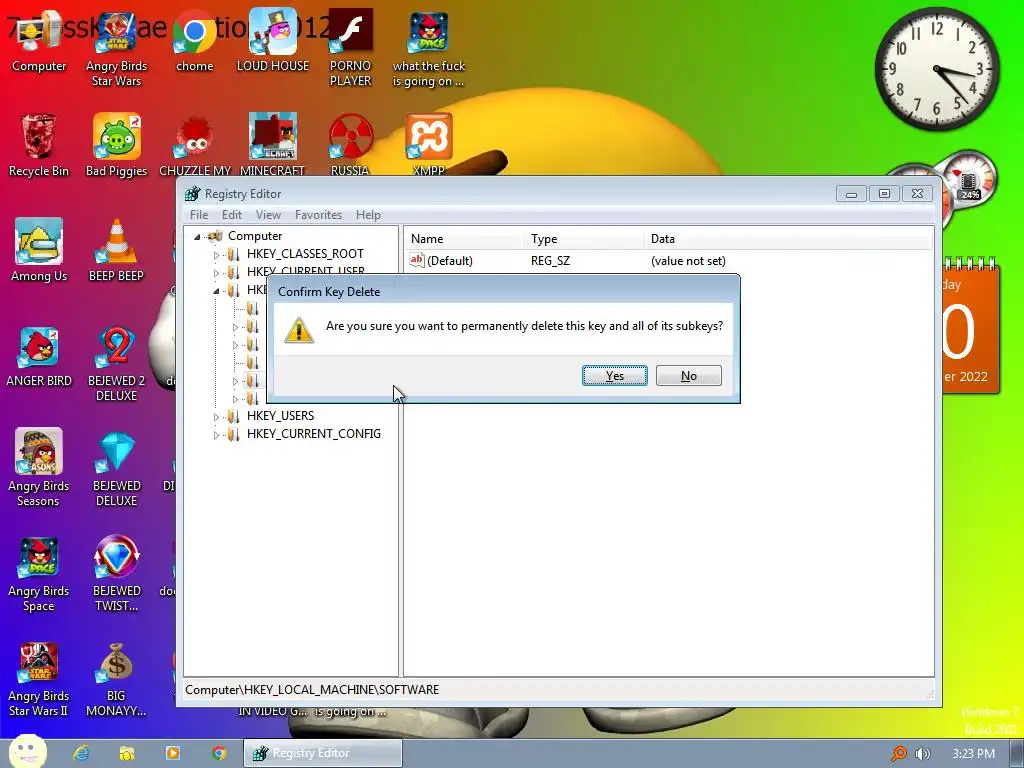Click the Start button smiley orb
The height and width of the screenshot is (768, 1024).
point(27,751)
